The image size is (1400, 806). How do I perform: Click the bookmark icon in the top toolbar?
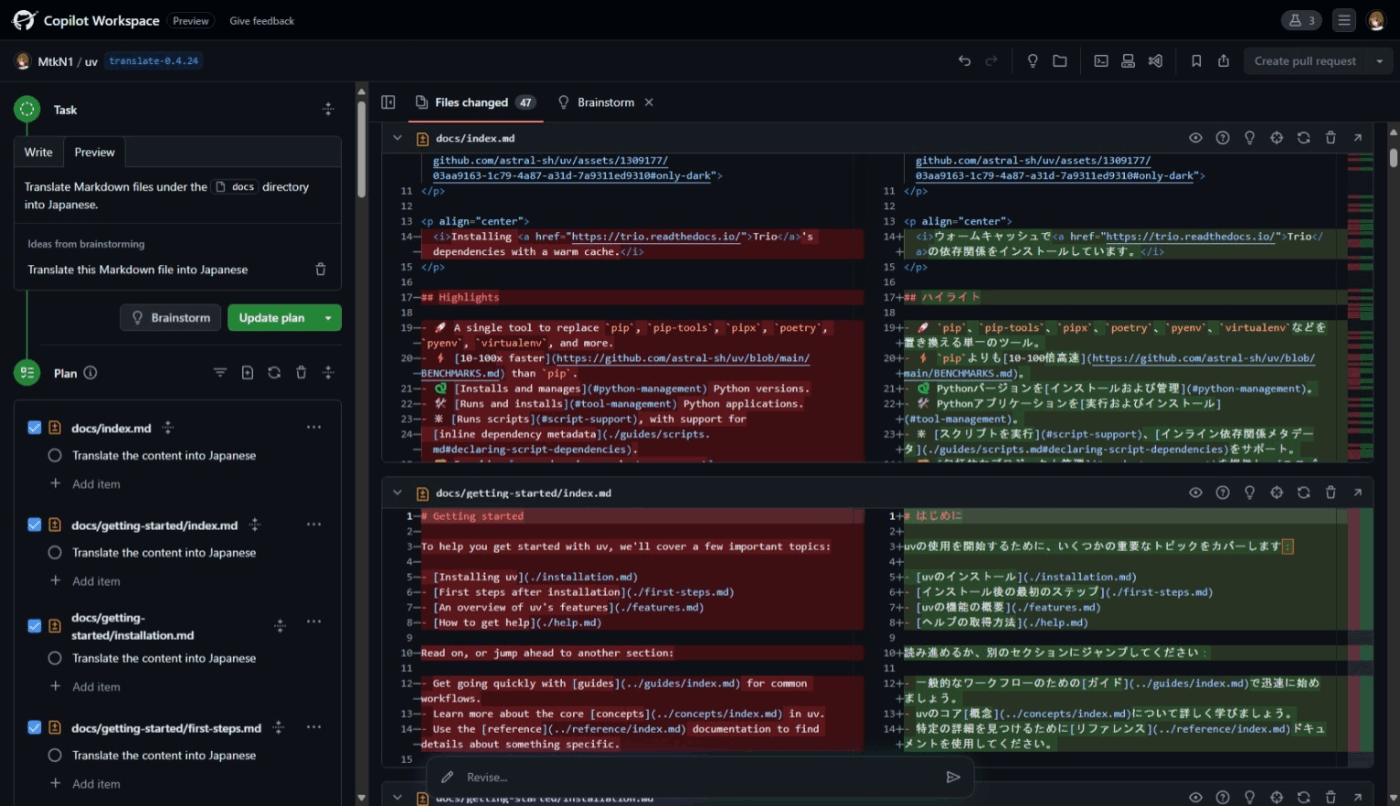[1196, 61]
